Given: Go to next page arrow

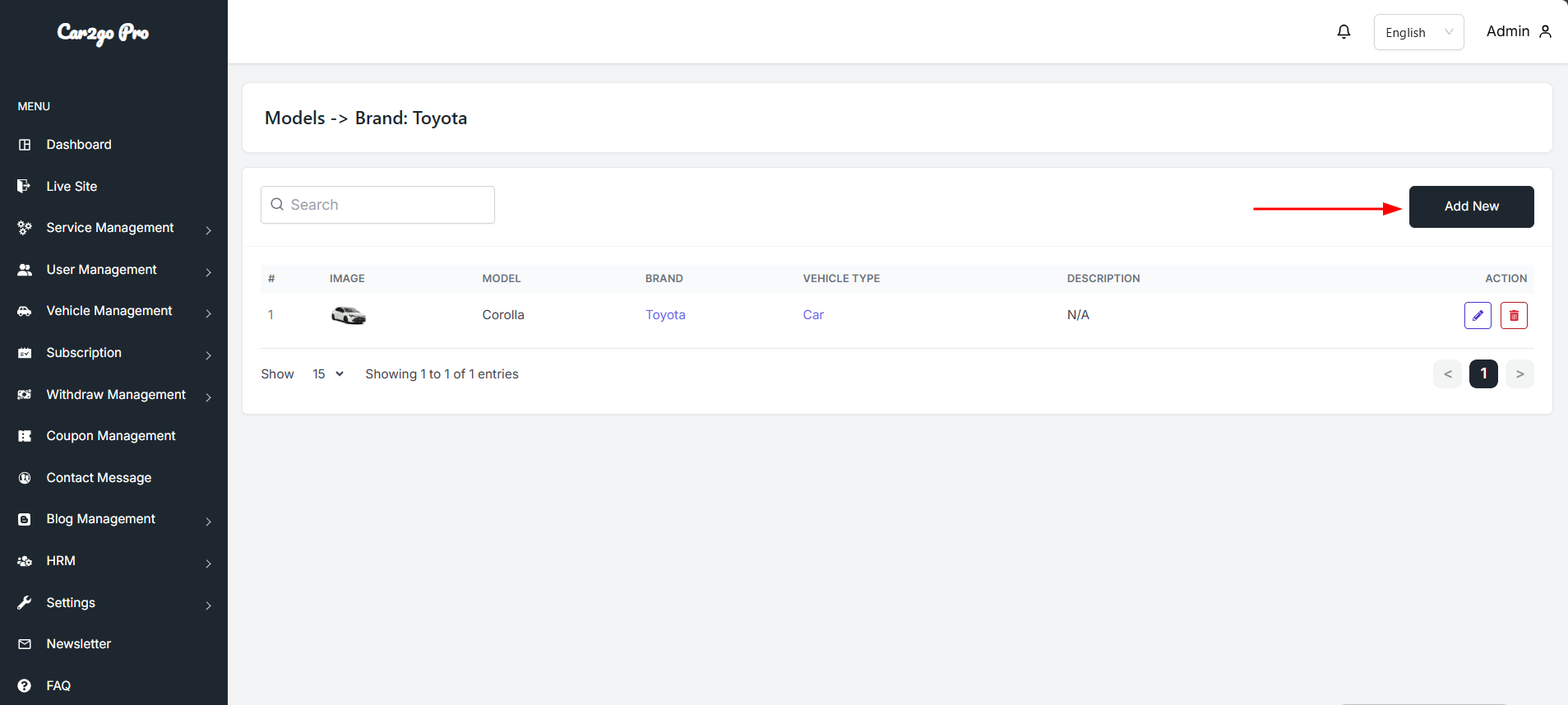Looking at the screenshot, I should pyautogui.click(x=1519, y=374).
